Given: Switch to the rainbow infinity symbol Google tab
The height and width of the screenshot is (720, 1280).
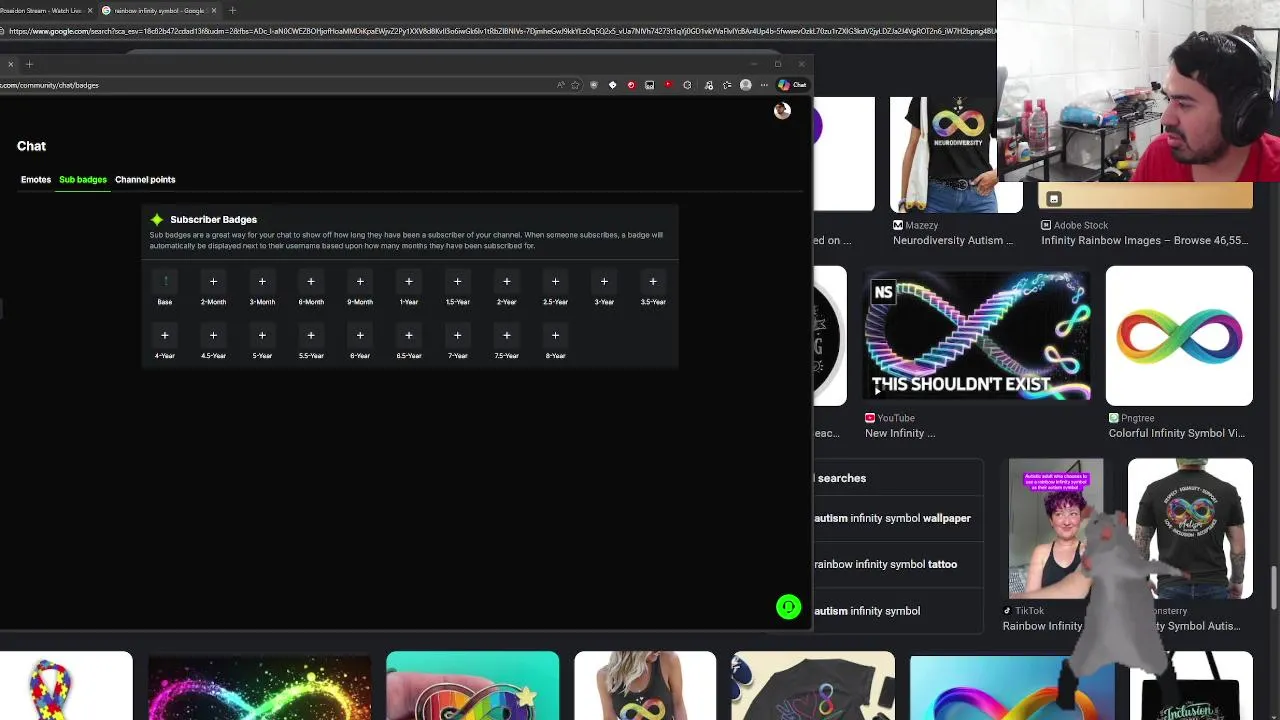Looking at the screenshot, I should pyautogui.click(x=159, y=11).
